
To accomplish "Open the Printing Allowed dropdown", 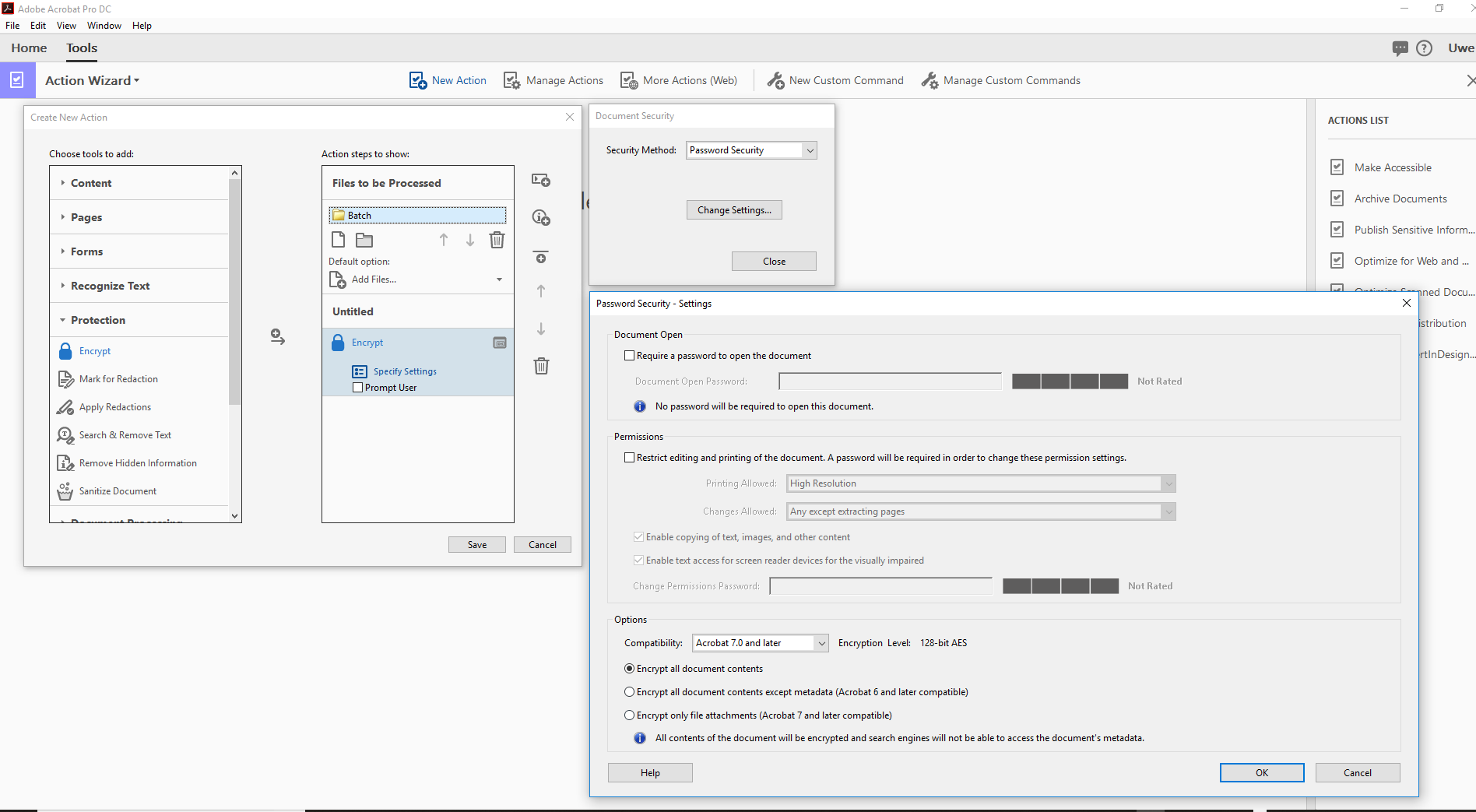I will (981, 483).
